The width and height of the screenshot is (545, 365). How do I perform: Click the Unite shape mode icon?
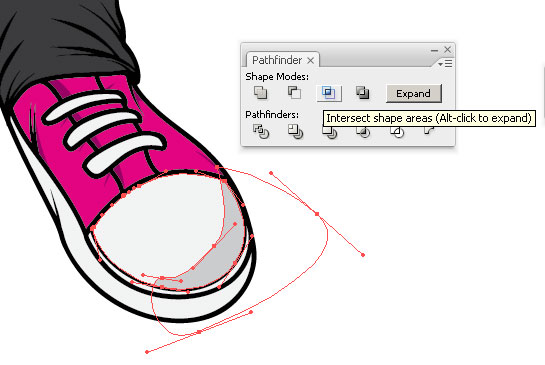pos(260,93)
